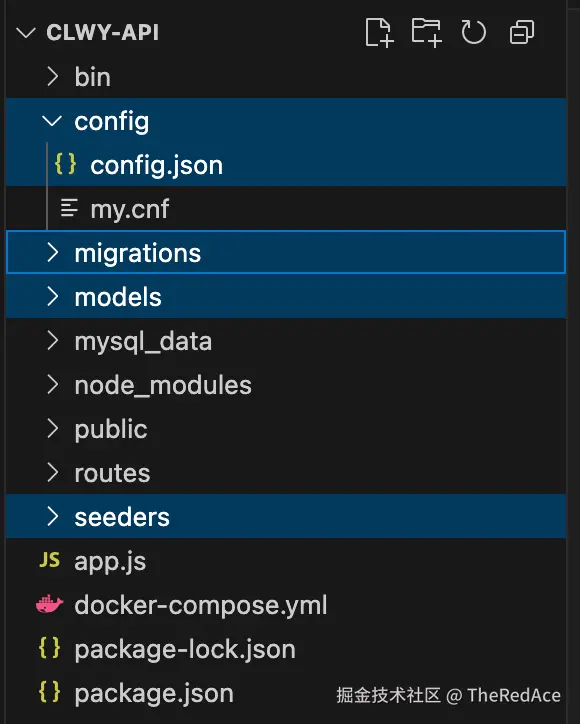This screenshot has width=580, height=724.
Task: Collapse the CLWY-API root section
Action: [25, 33]
